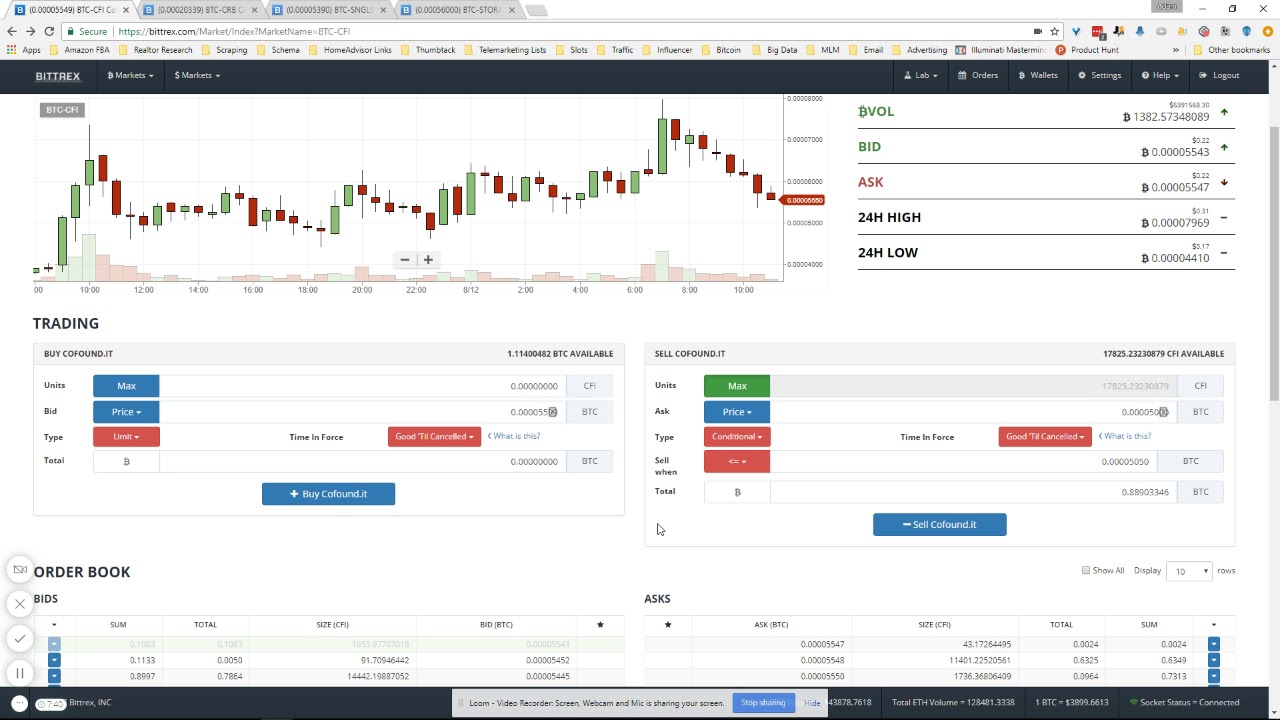Click the buy Units input field

(x=362, y=386)
